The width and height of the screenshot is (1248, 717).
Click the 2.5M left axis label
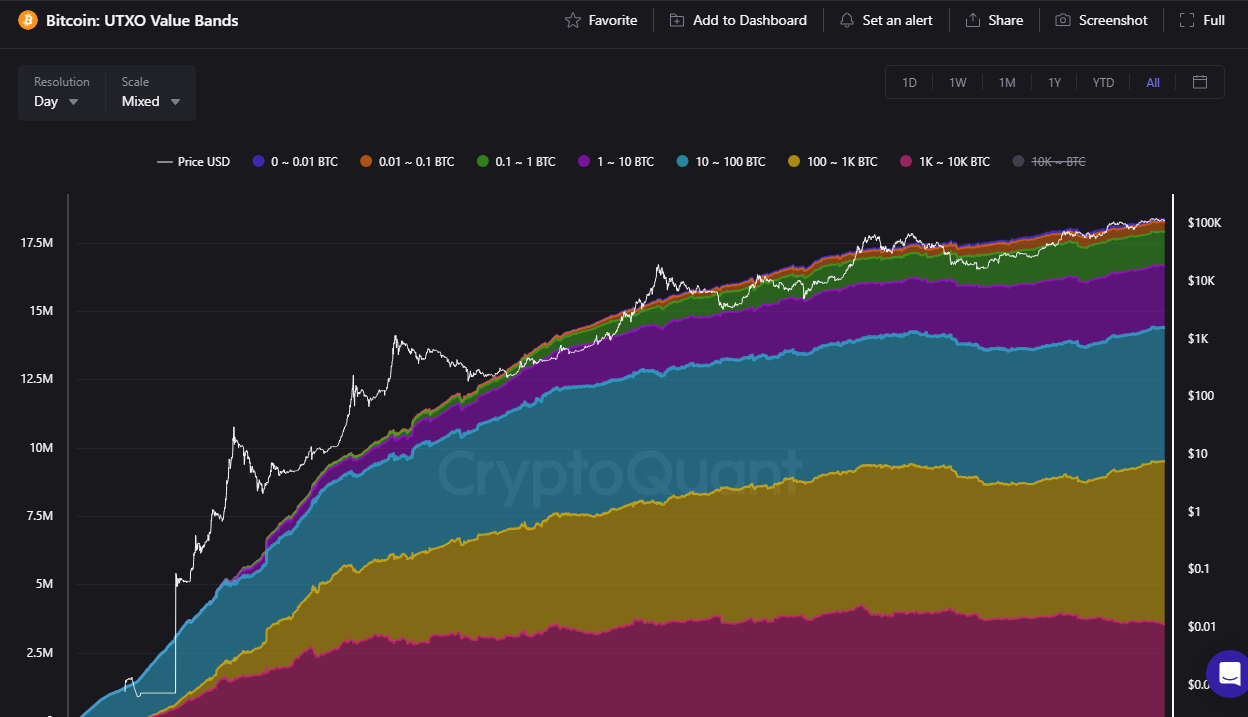[40, 653]
